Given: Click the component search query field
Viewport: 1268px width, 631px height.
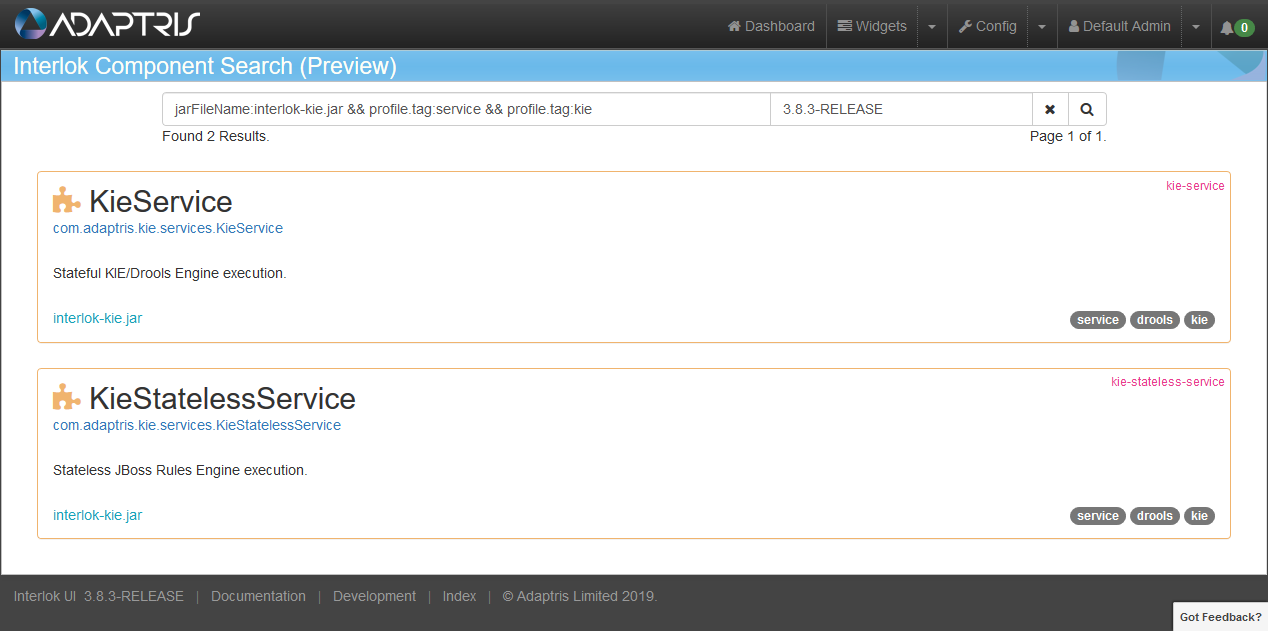Looking at the screenshot, I should pyautogui.click(x=466, y=109).
